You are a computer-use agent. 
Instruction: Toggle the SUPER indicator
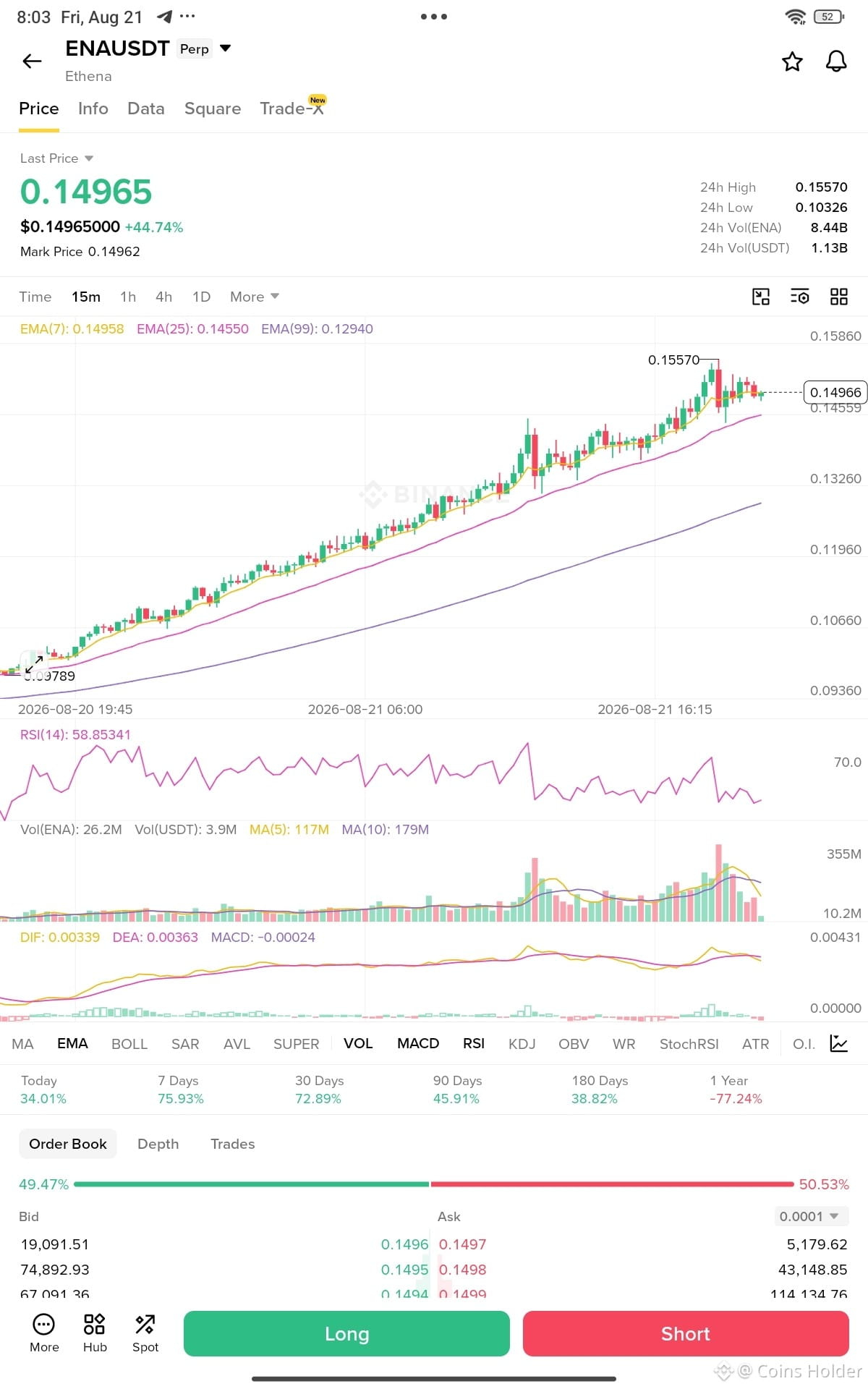pos(296,1044)
